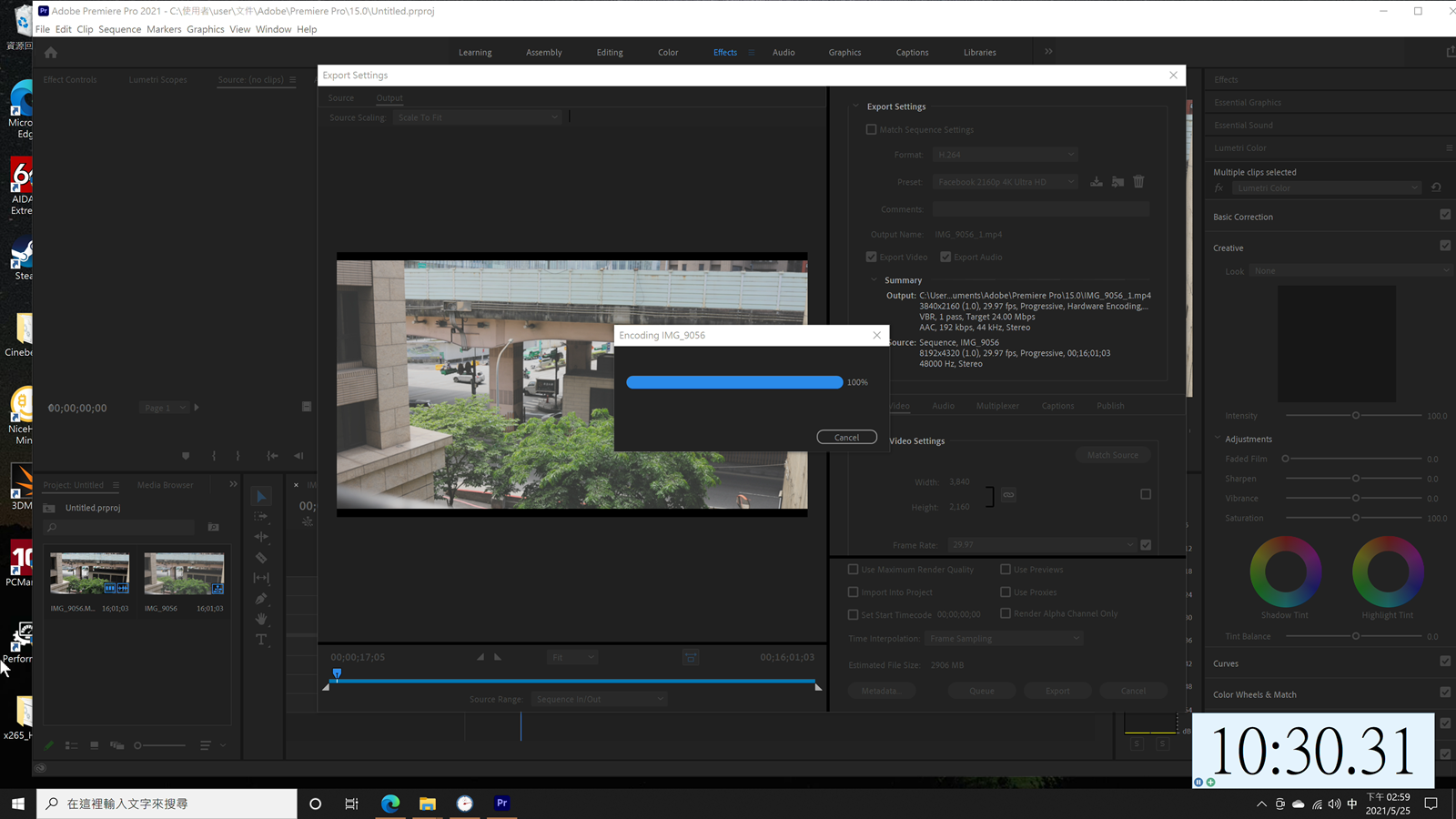Open the Format H.264 dropdown
Image resolution: width=1456 pixels, height=819 pixels.
[x=1006, y=155]
